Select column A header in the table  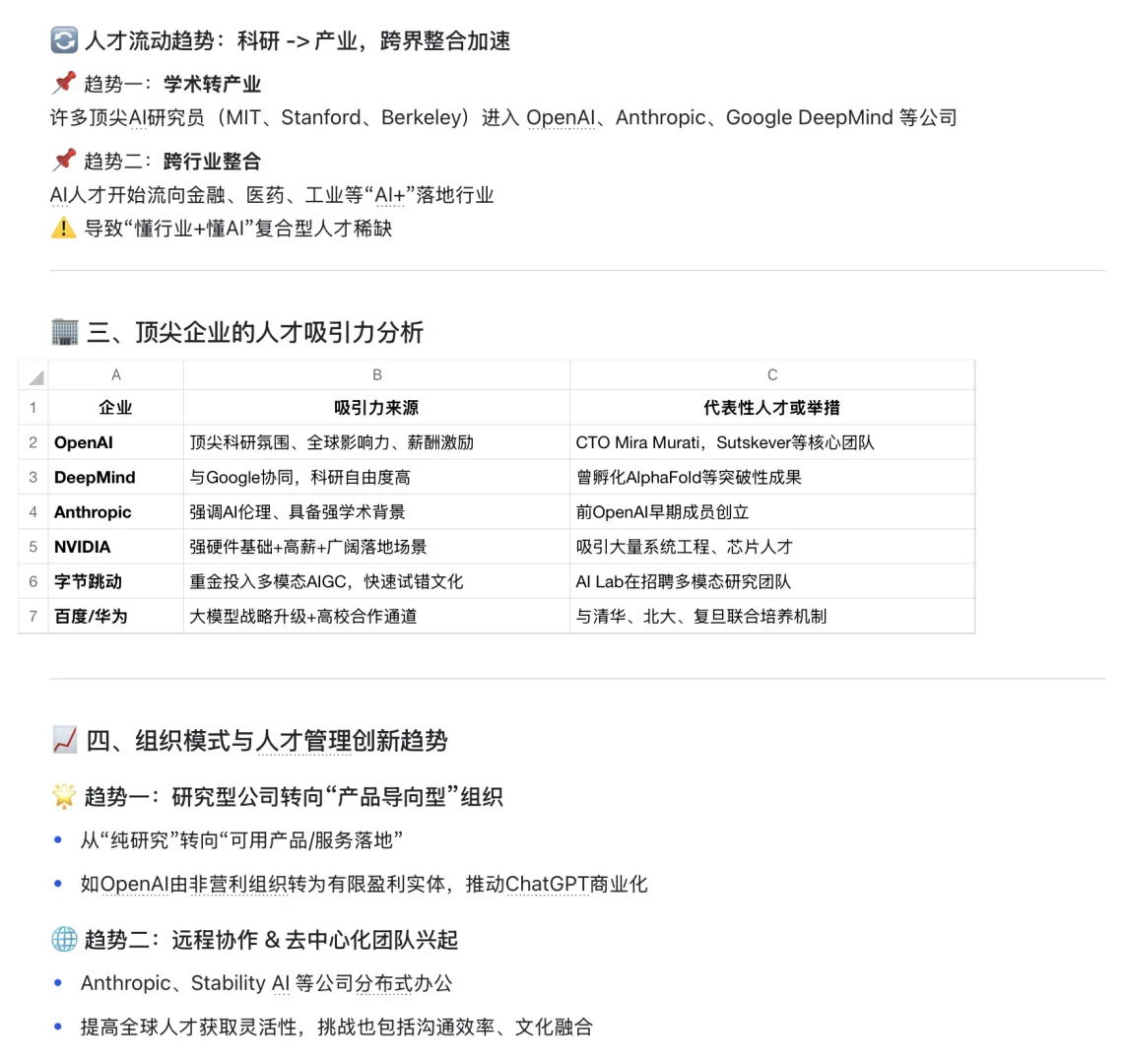(115, 374)
